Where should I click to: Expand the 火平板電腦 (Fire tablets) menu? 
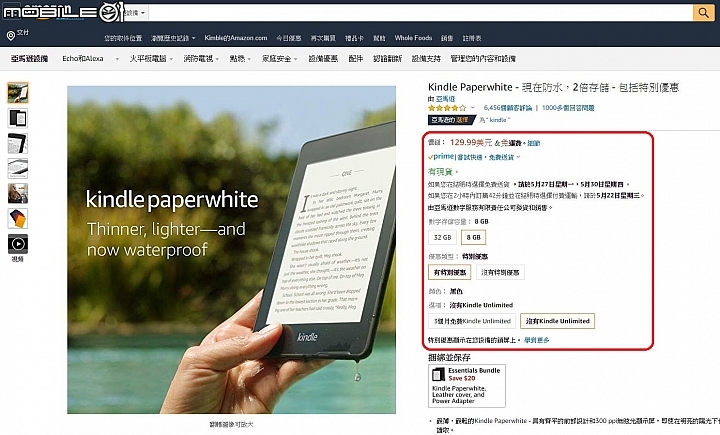(151, 59)
